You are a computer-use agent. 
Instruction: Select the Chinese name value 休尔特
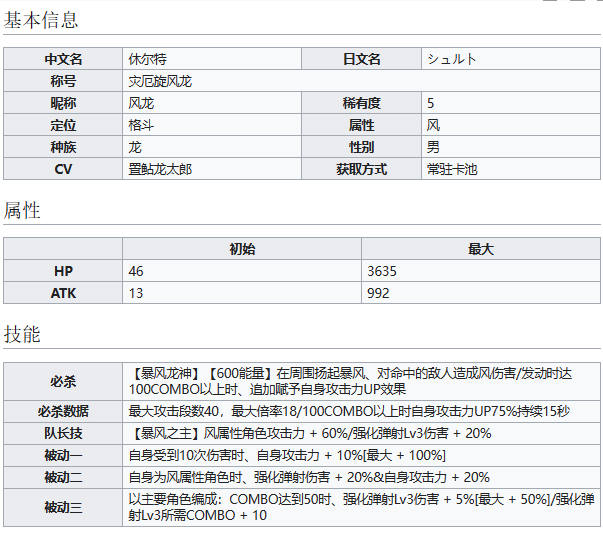point(149,59)
